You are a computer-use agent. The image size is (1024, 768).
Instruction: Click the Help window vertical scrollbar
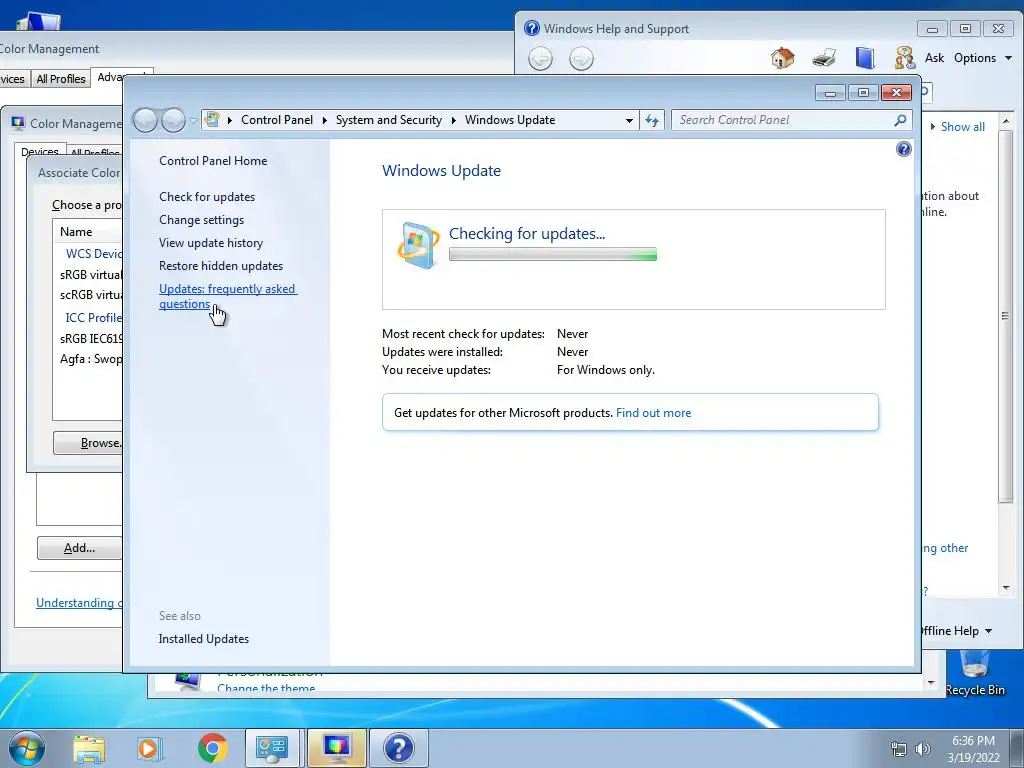[x=1006, y=317]
